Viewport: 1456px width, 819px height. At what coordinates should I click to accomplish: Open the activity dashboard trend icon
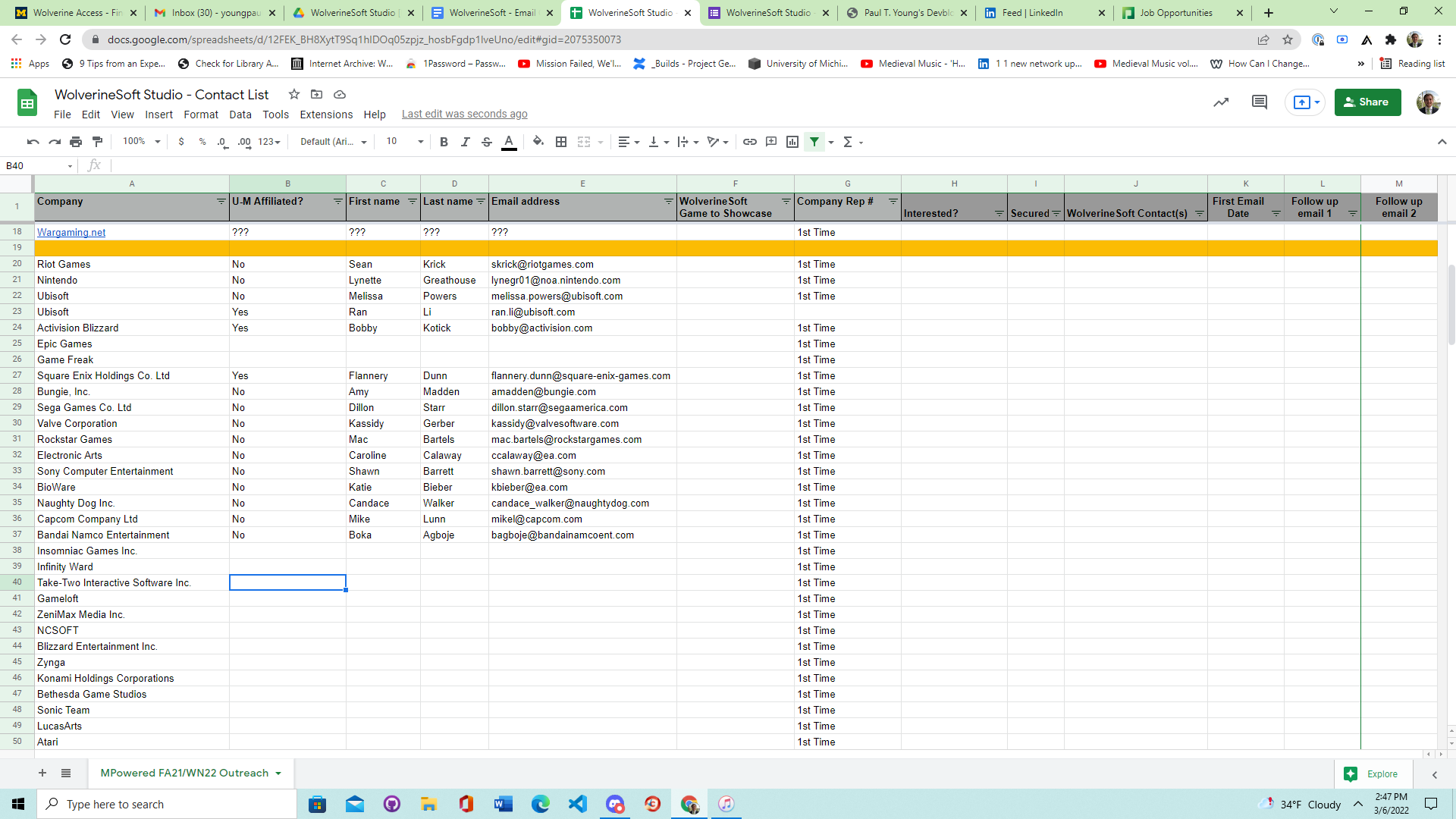(1221, 102)
